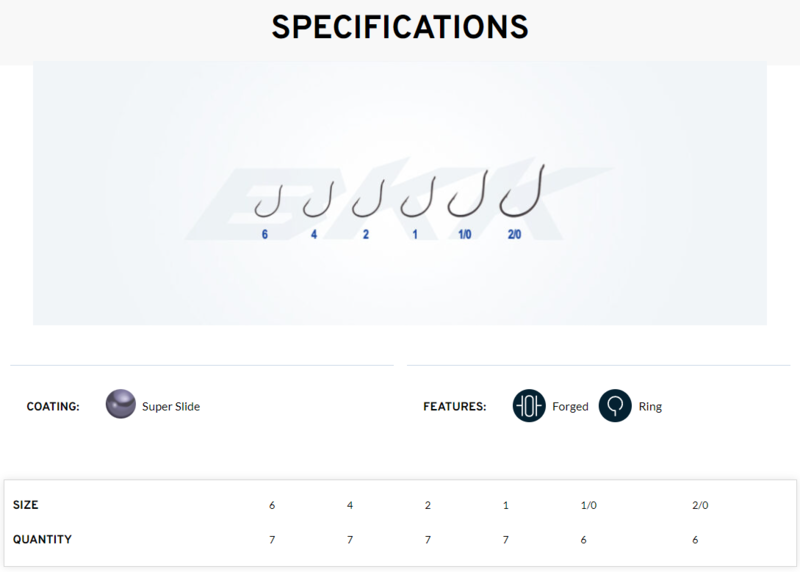
Task: Click quantity value under size 1/0
Action: click(584, 539)
